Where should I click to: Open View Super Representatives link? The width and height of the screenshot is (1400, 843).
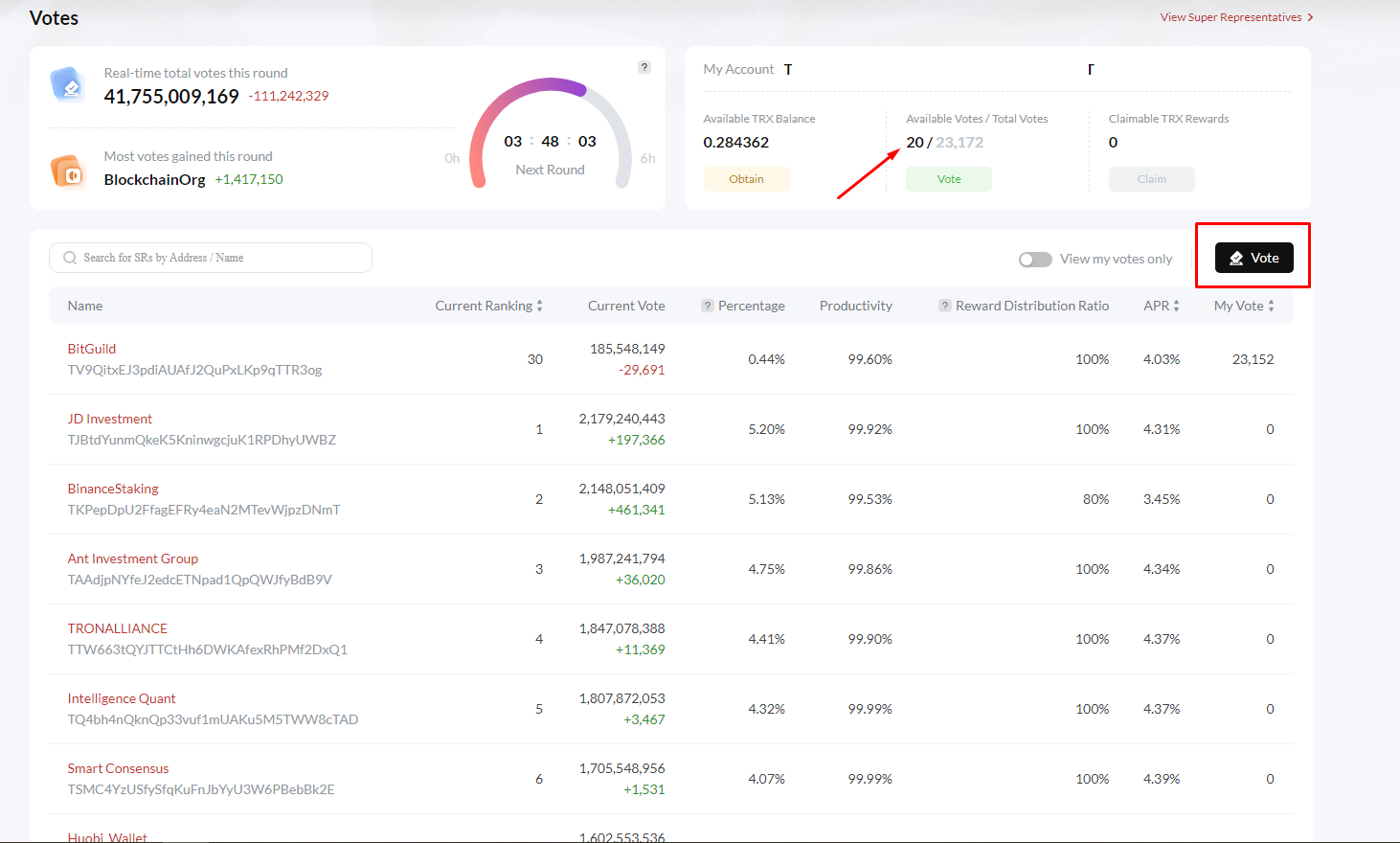pyautogui.click(x=1231, y=17)
